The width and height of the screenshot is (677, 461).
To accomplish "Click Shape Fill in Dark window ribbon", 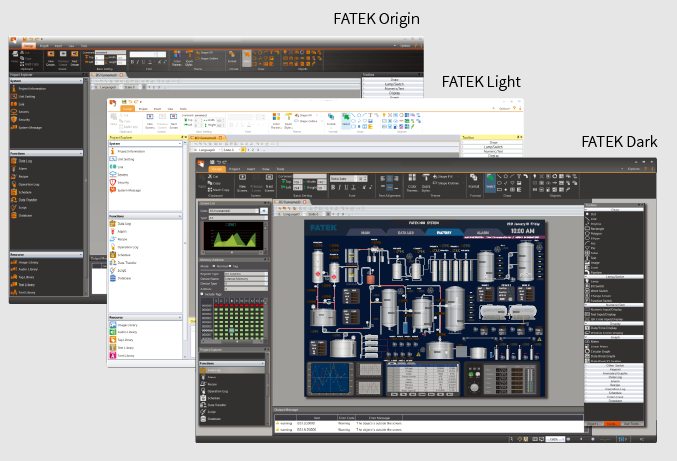I will click(x=445, y=177).
